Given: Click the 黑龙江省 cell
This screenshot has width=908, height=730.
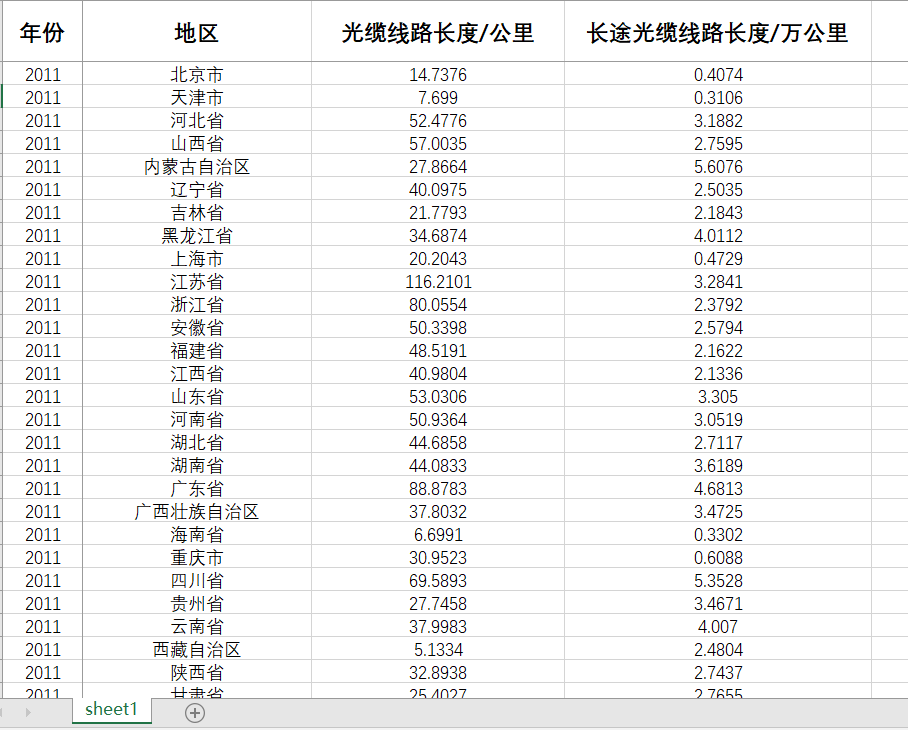Looking at the screenshot, I should [x=197, y=235].
